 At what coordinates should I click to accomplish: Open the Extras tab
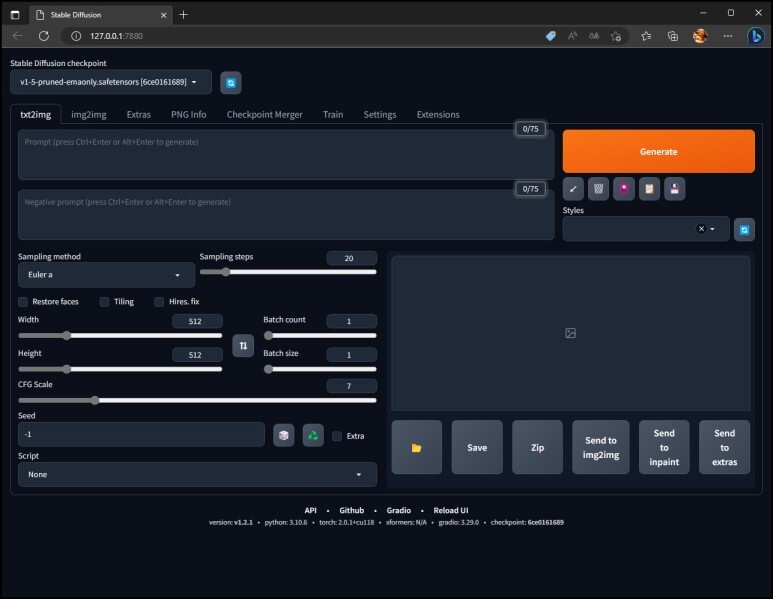139,114
